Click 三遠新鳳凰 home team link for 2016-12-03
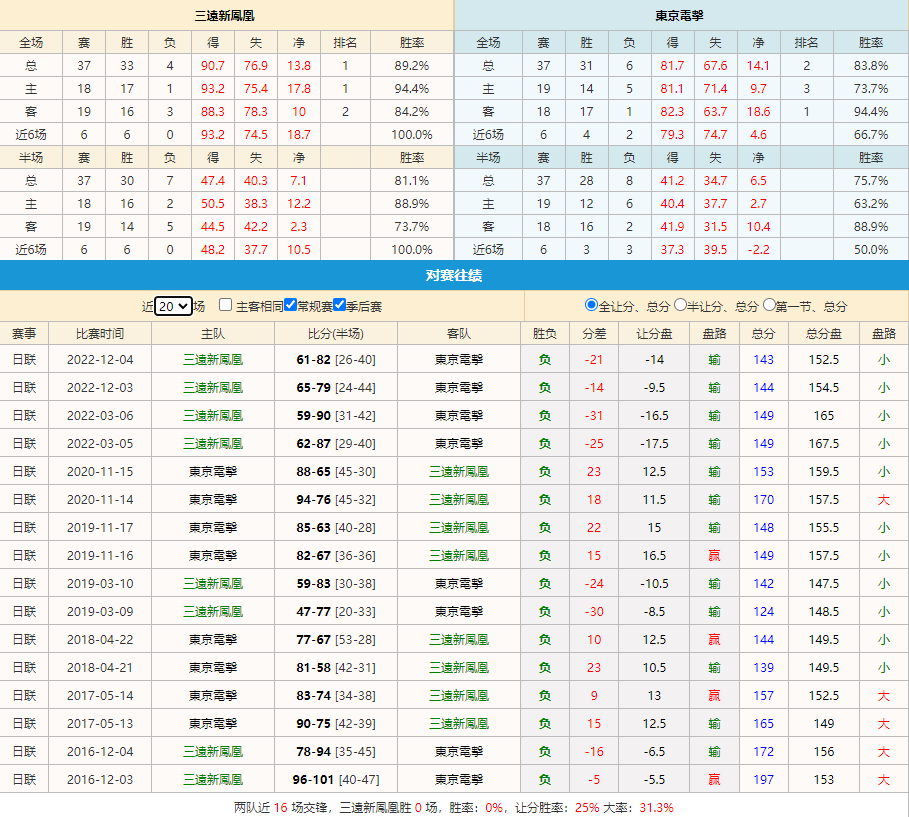 [x=213, y=779]
